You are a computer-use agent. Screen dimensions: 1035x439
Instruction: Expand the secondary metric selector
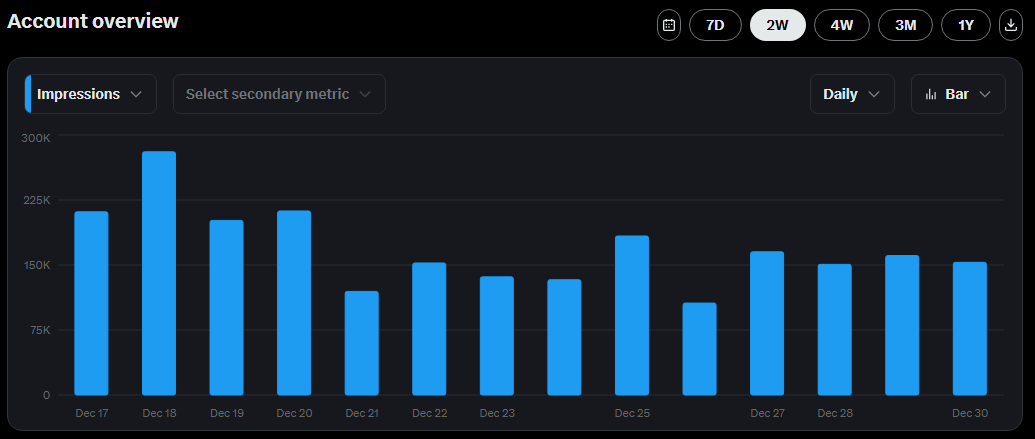click(279, 94)
